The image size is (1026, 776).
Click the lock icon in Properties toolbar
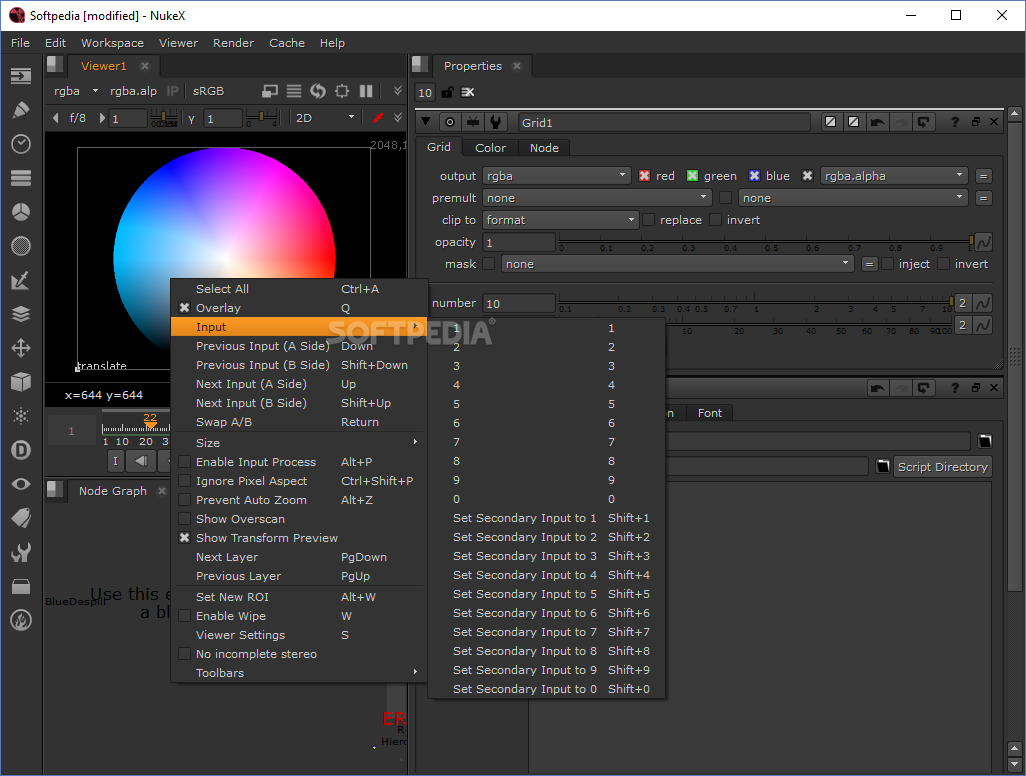pos(448,92)
